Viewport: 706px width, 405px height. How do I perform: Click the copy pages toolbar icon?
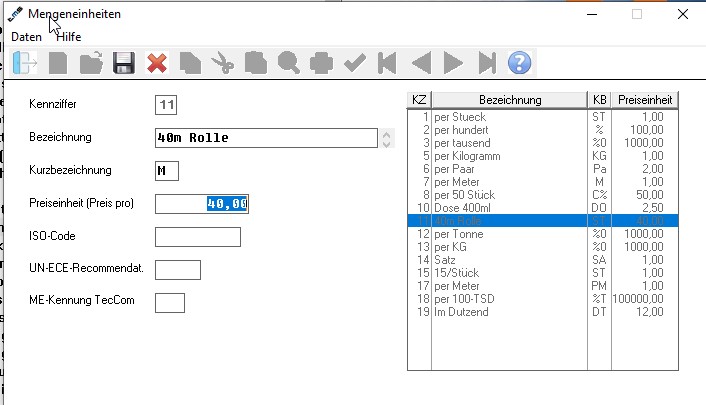click(x=190, y=63)
